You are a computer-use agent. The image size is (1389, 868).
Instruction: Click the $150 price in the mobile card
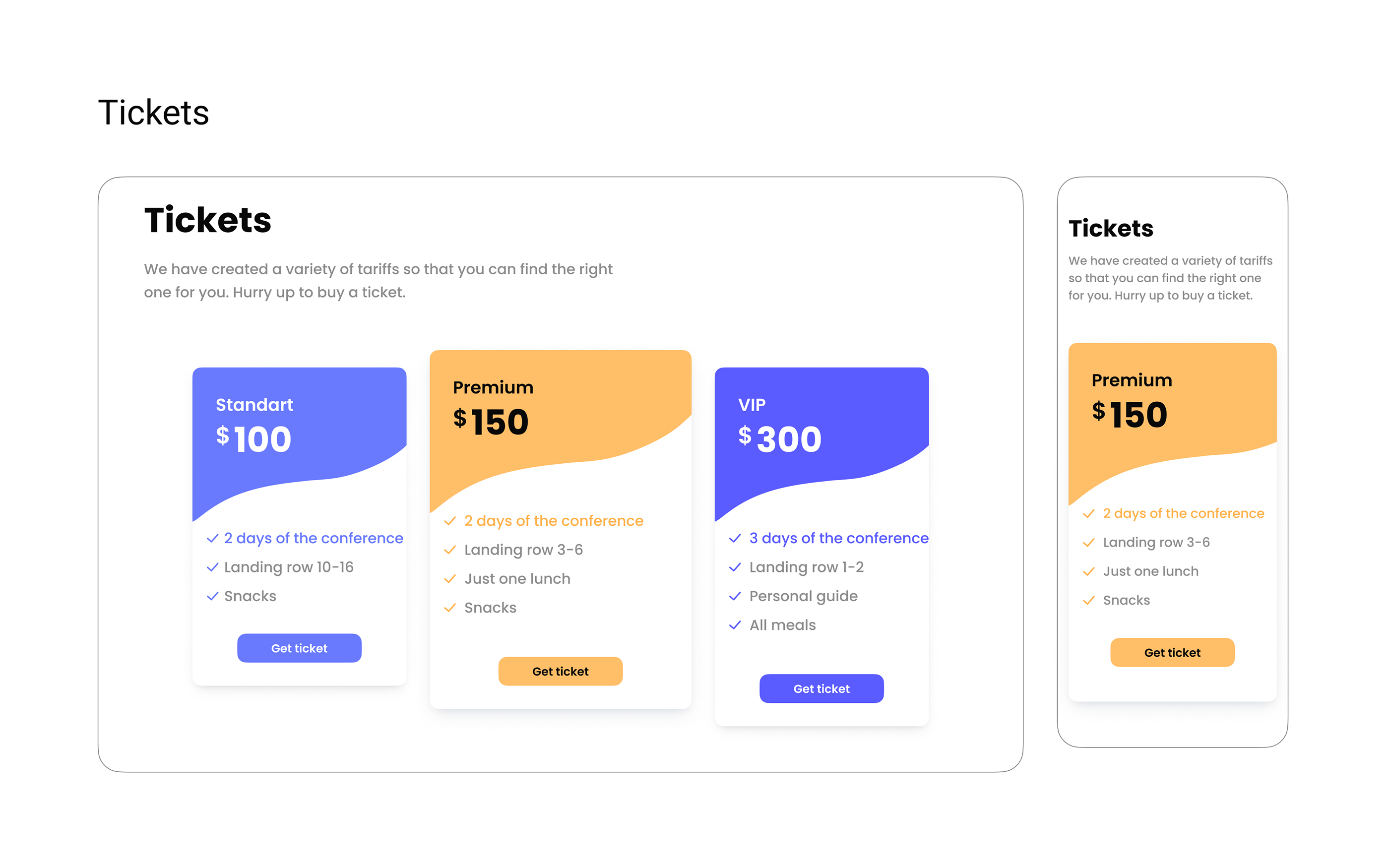tap(1129, 415)
